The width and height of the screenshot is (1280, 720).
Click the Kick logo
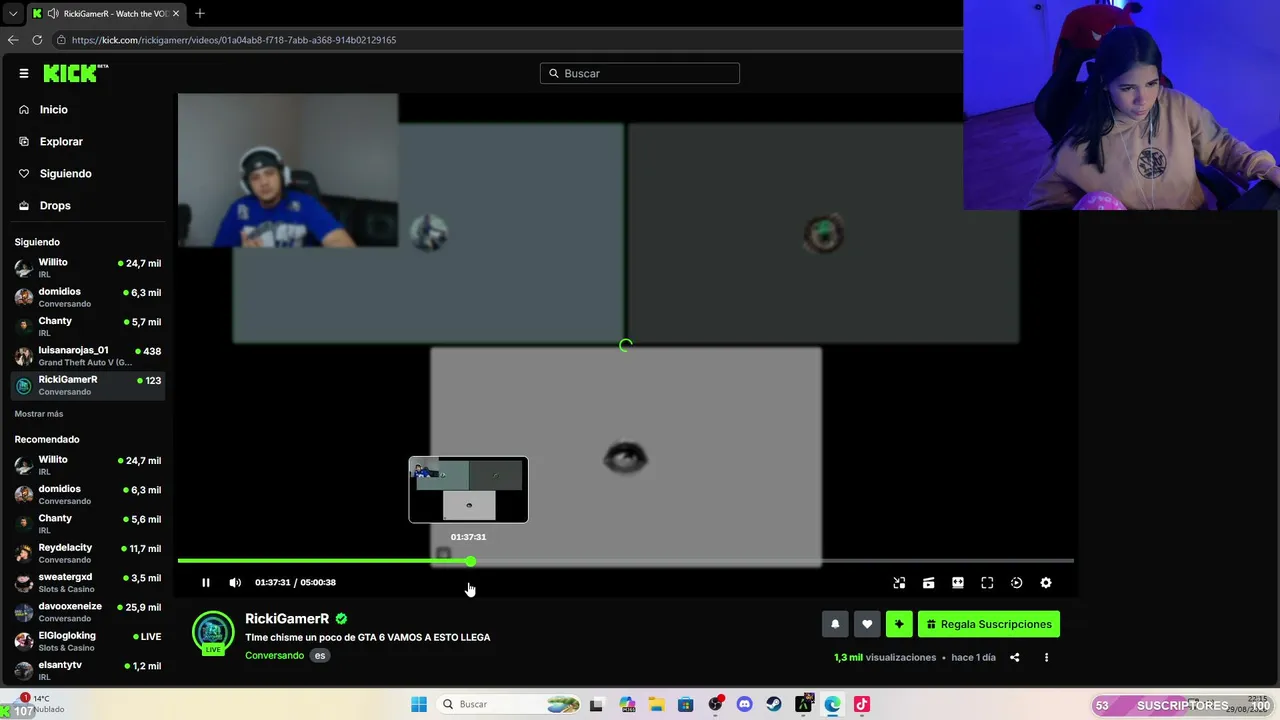75,73
